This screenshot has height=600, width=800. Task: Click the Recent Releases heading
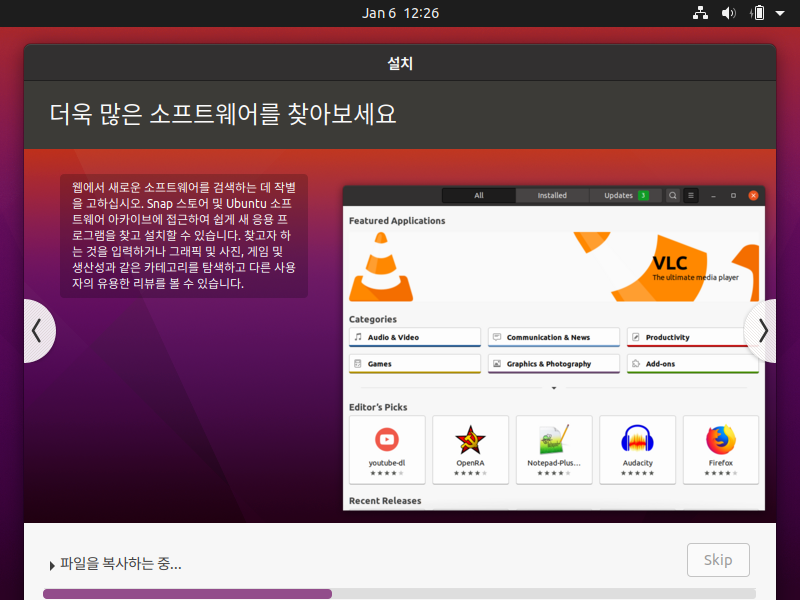pyautogui.click(x=385, y=501)
